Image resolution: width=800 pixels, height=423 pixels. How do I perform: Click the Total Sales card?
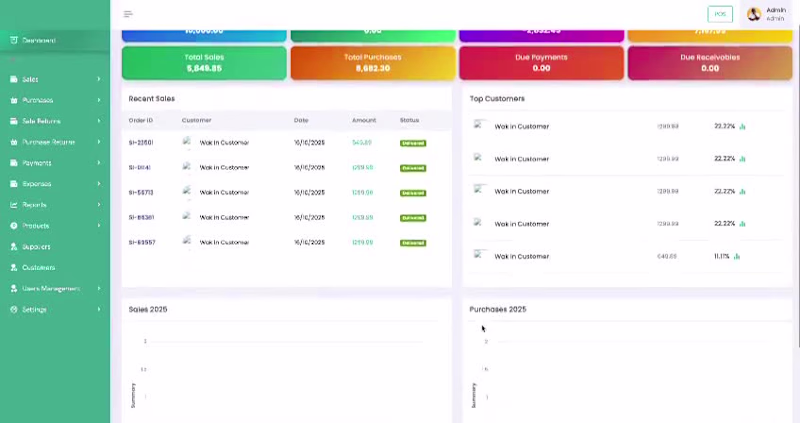tap(204, 63)
